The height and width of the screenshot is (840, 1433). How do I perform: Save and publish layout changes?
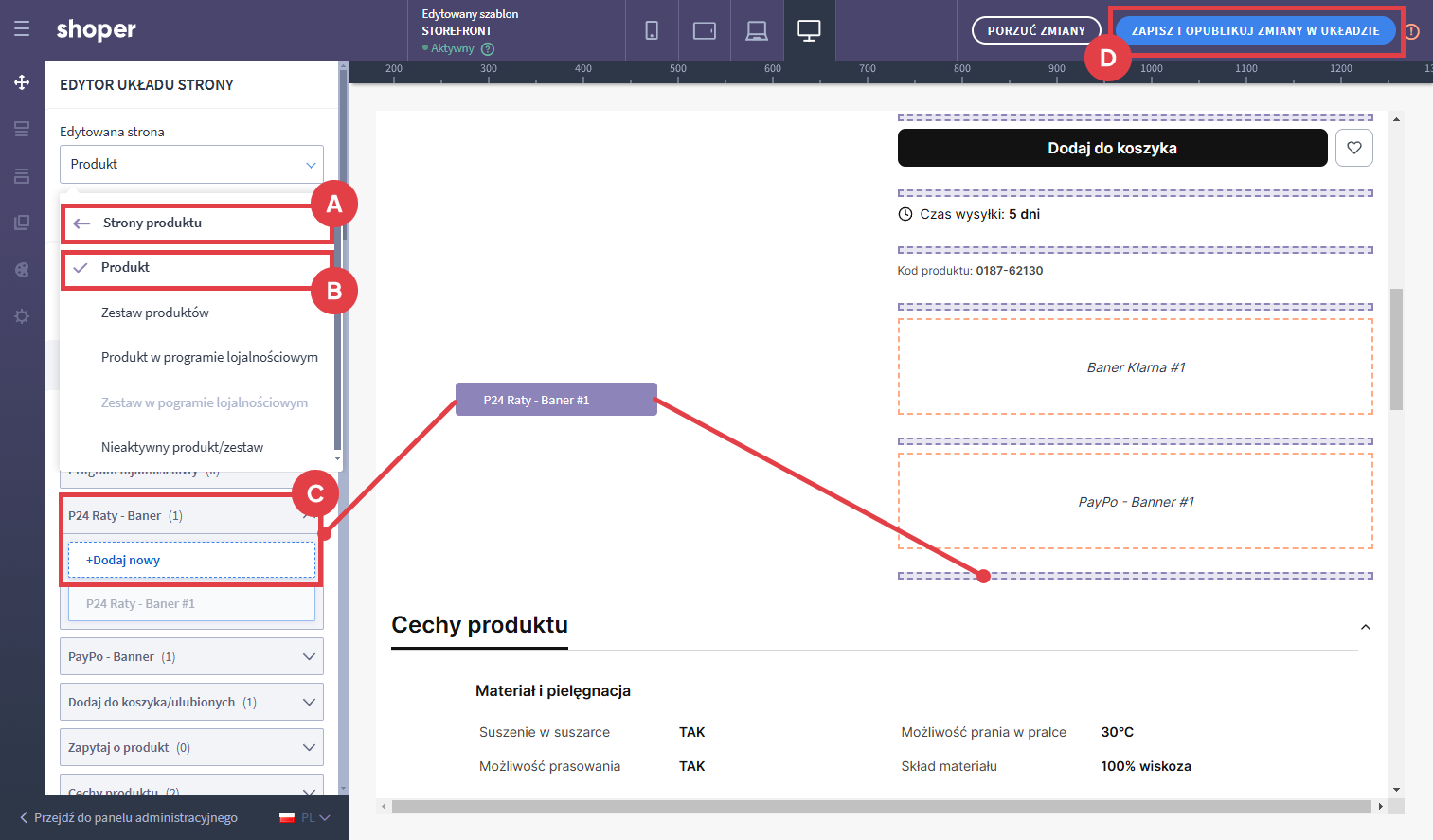coord(1254,30)
